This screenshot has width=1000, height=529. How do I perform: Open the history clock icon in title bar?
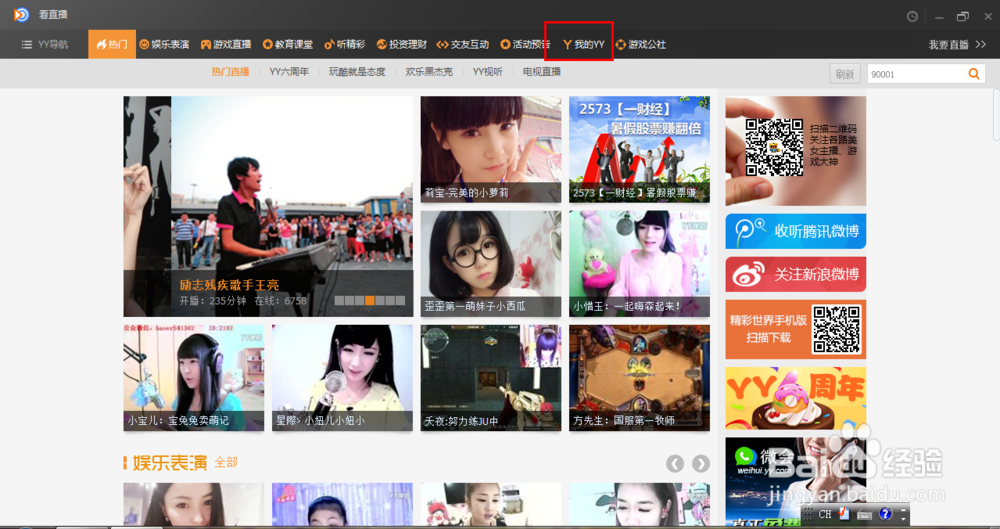pos(912,17)
